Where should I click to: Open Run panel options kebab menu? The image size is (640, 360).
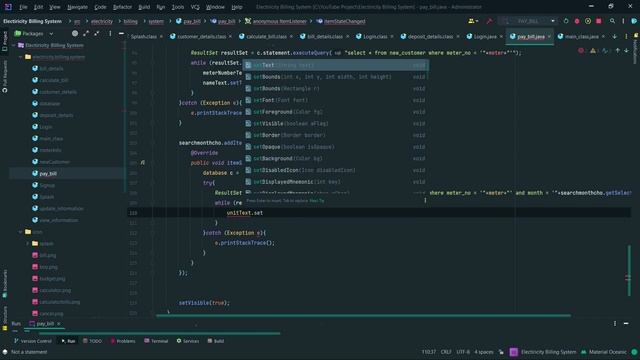pyautogui.click(x=615, y=323)
